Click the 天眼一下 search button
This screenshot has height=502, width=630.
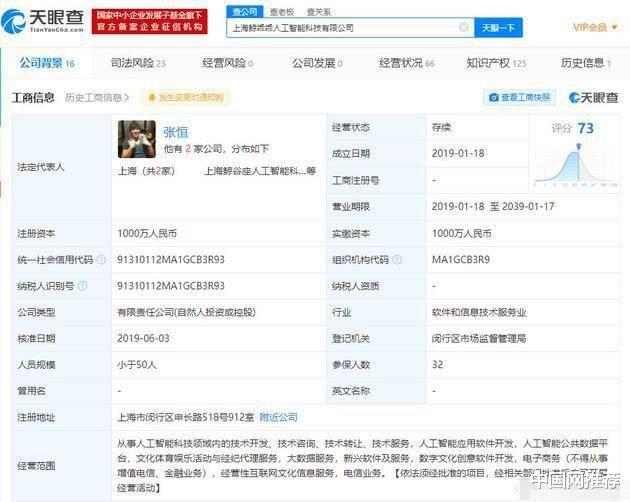pos(498,28)
